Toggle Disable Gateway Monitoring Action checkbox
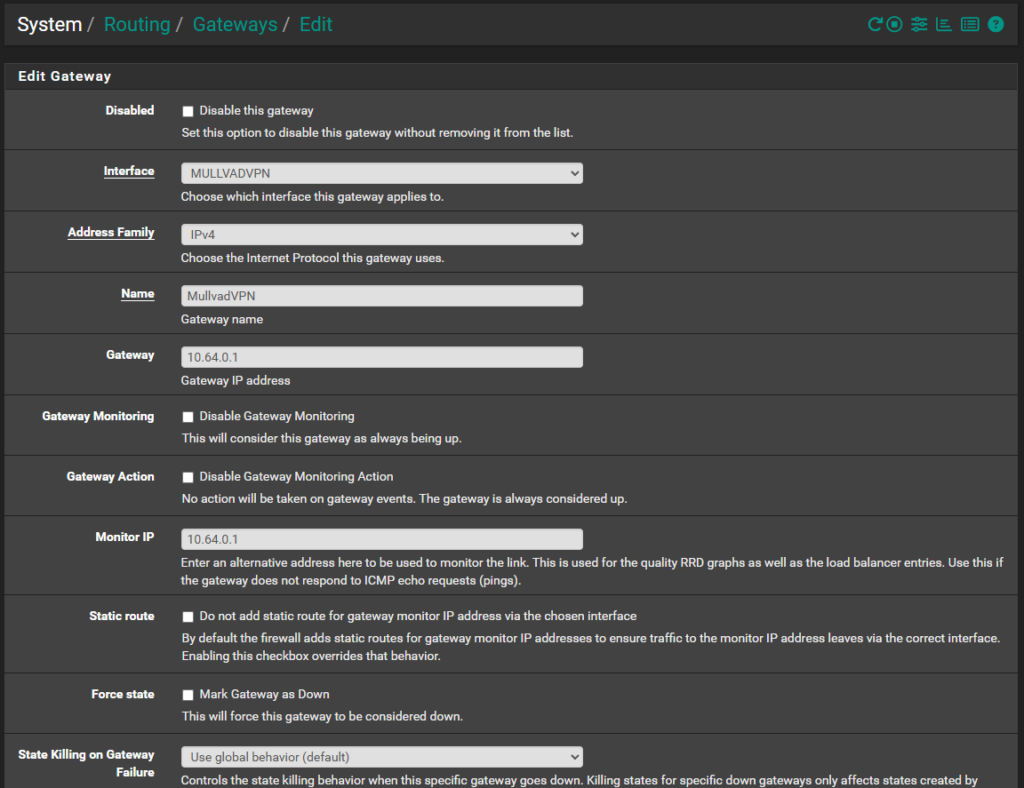The width and height of the screenshot is (1024, 788). [187, 478]
